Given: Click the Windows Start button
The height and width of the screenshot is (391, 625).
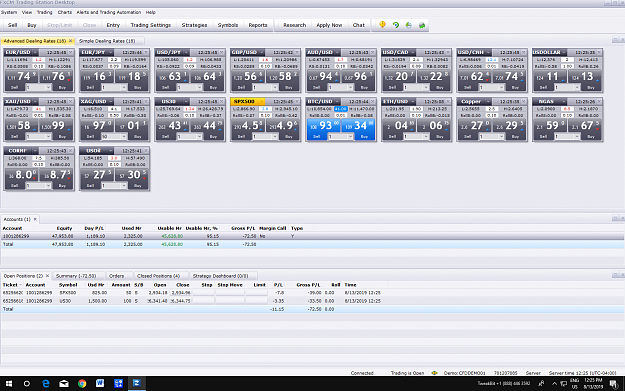Looking at the screenshot, I should click(x=9, y=383).
